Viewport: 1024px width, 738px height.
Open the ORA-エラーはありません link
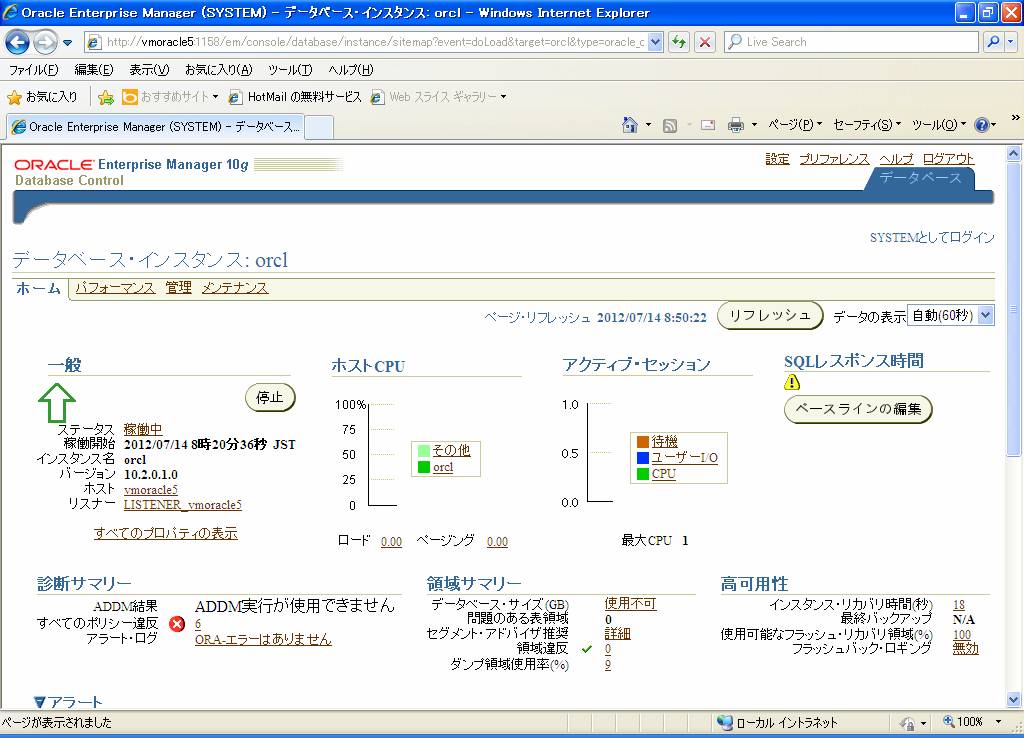[263, 639]
